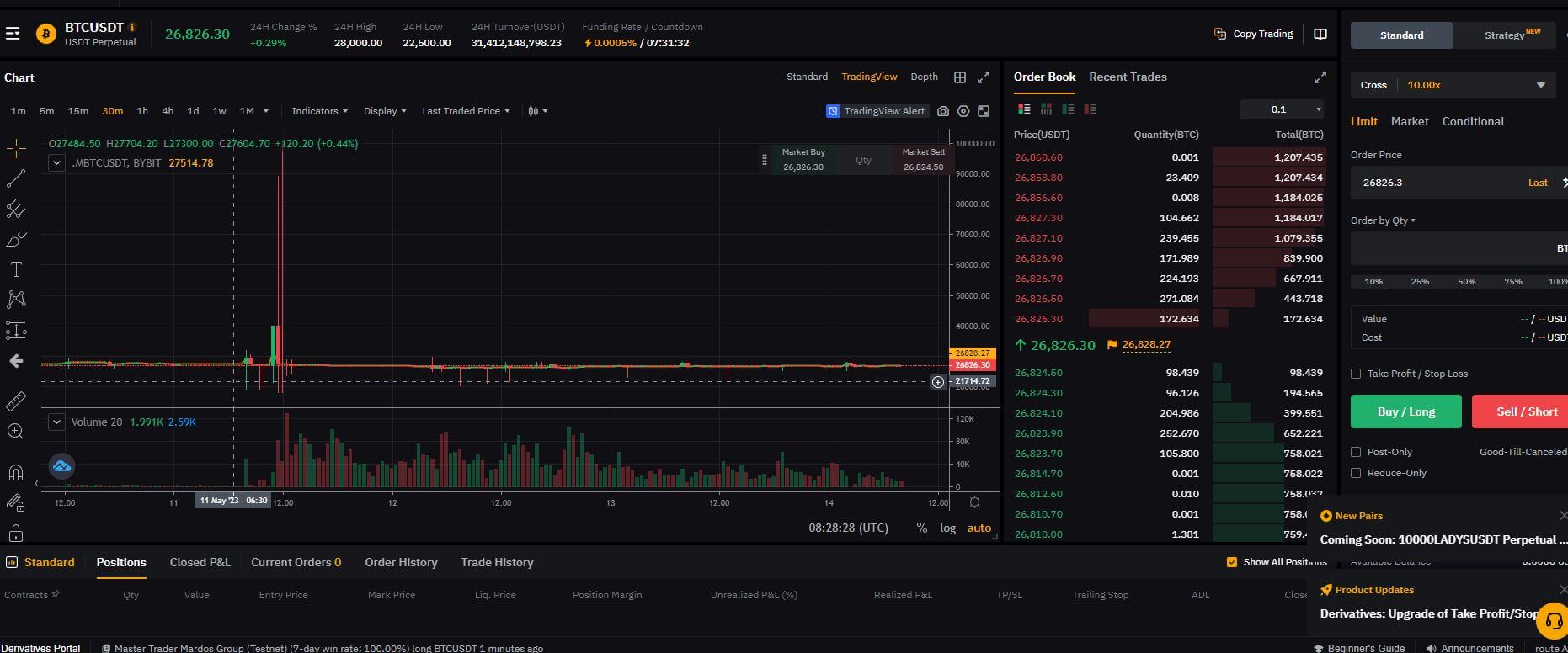Select the brush drawing tool

(x=16, y=240)
